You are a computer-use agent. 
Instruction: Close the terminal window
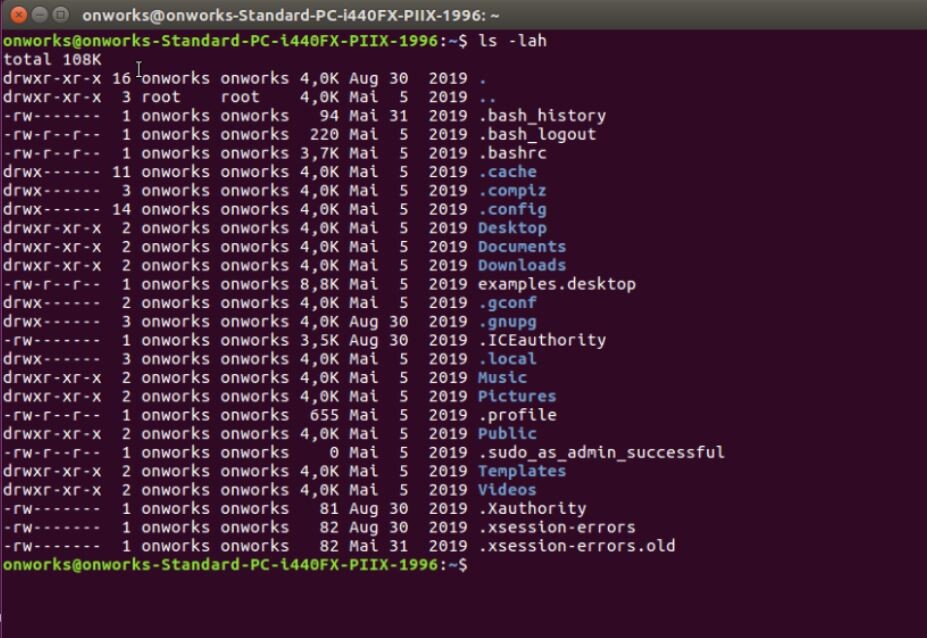[x=19, y=15]
